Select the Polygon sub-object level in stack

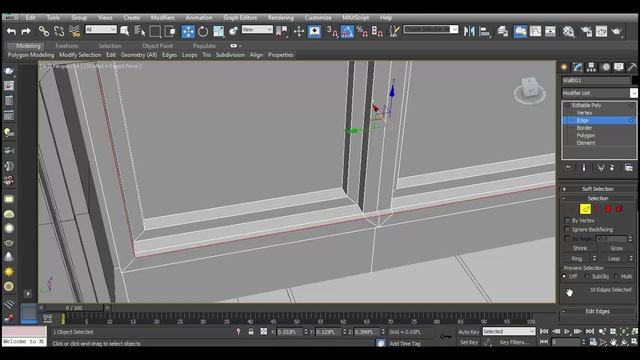[x=586, y=135]
